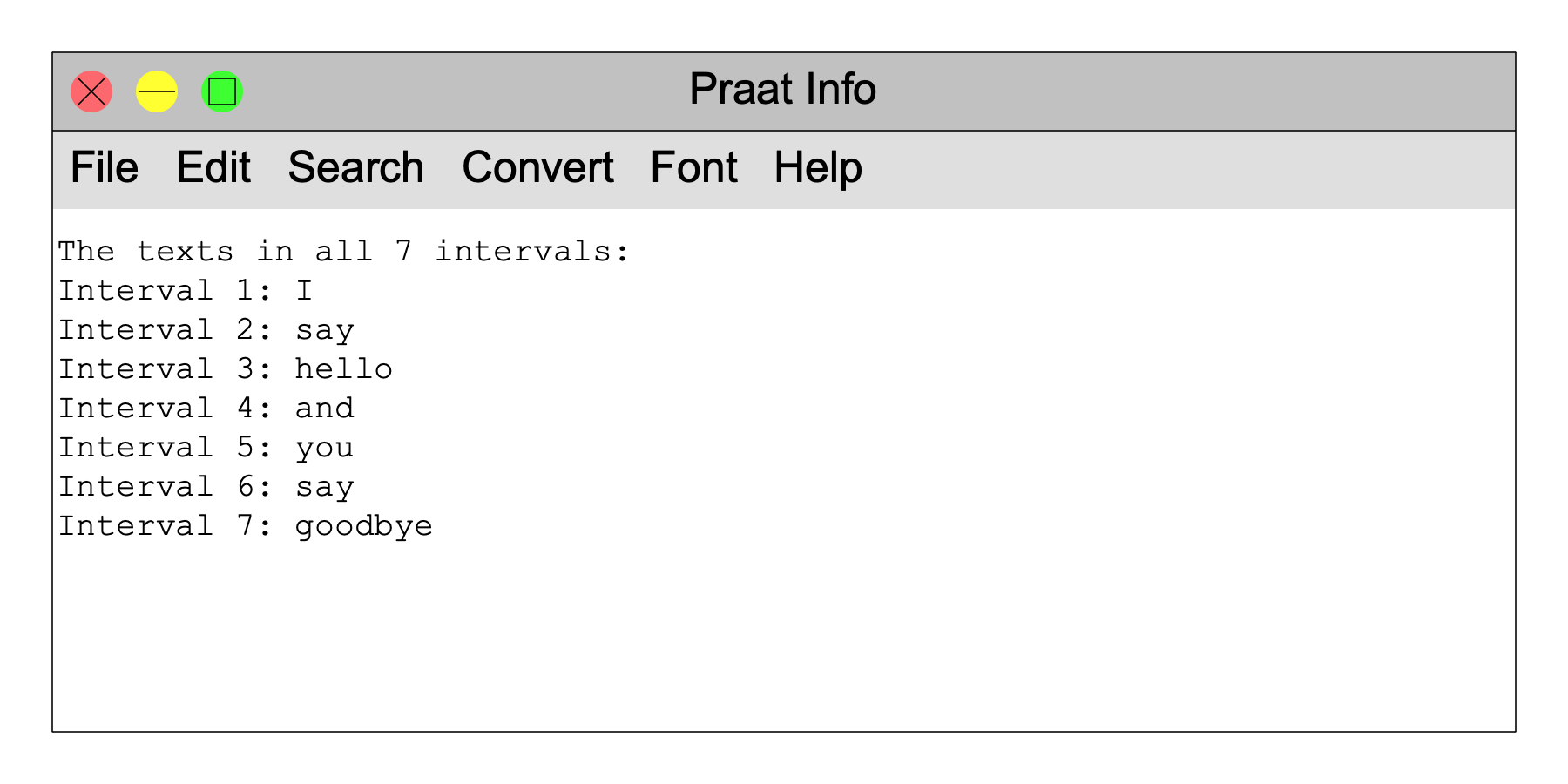
Task: Open the Help menu
Action: [818, 167]
